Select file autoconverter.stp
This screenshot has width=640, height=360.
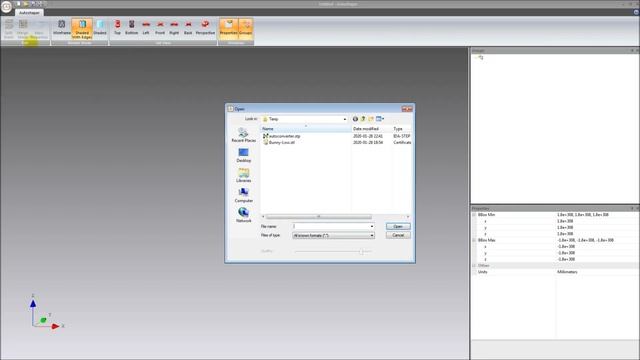[282, 136]
